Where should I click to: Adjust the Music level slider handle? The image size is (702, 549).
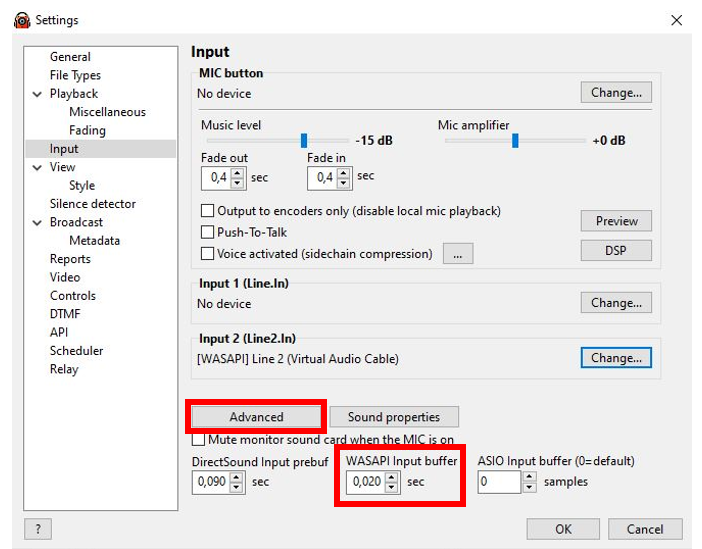tap(304, 141)
